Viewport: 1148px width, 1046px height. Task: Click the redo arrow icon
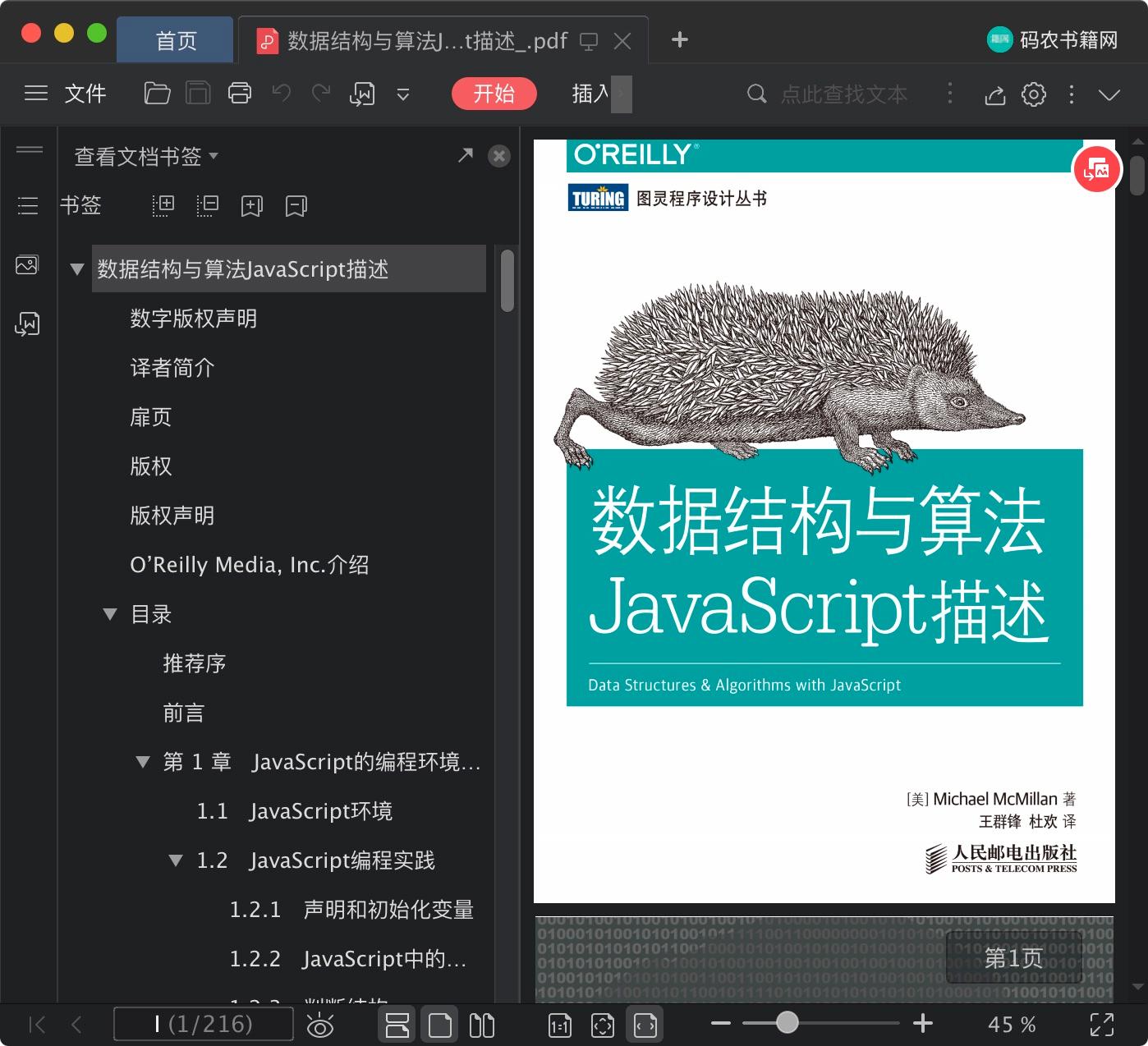tap(321, 94)
